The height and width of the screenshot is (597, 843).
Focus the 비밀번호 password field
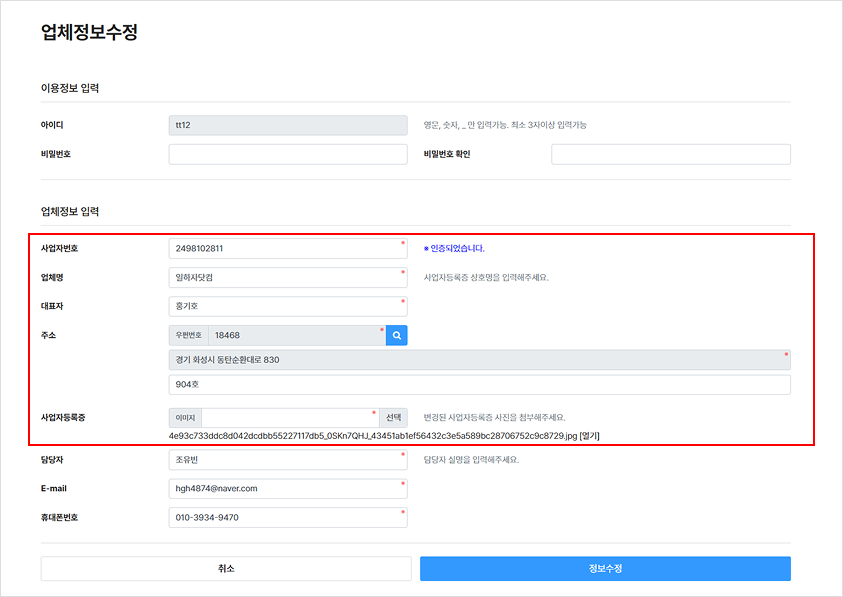tap(288, 154)
